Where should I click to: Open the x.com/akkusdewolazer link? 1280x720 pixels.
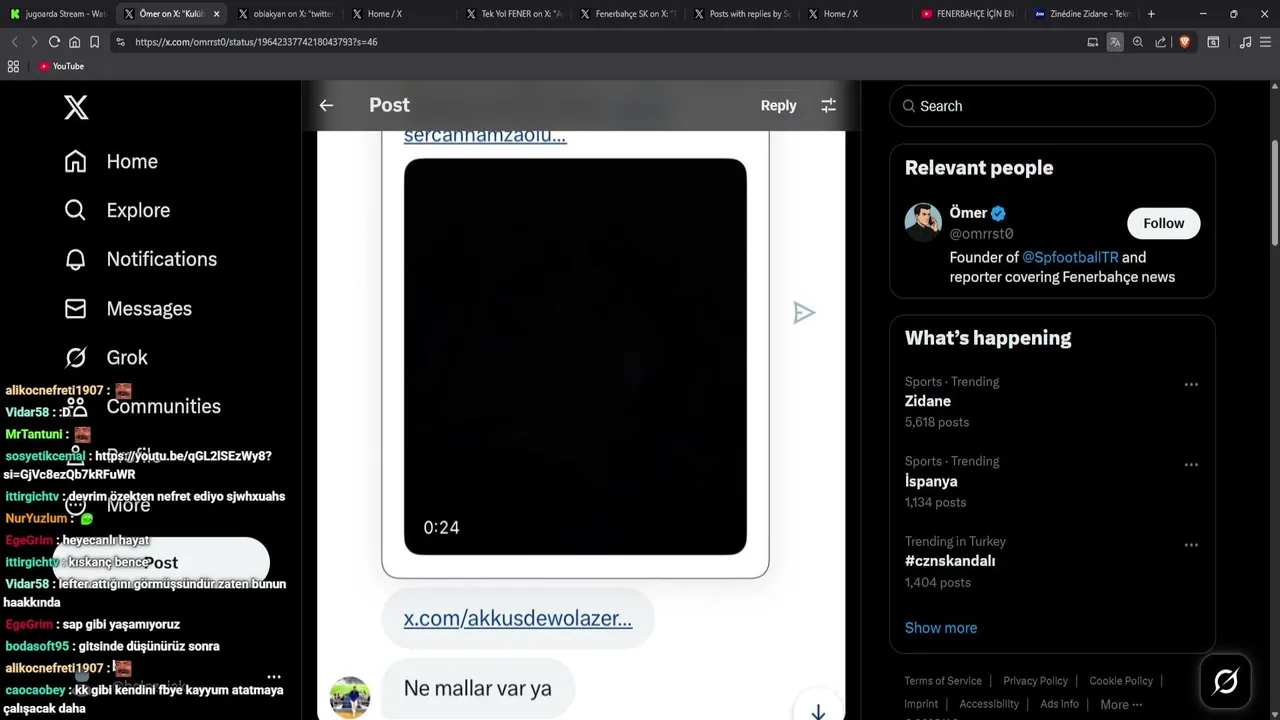(x=517, y=618)
